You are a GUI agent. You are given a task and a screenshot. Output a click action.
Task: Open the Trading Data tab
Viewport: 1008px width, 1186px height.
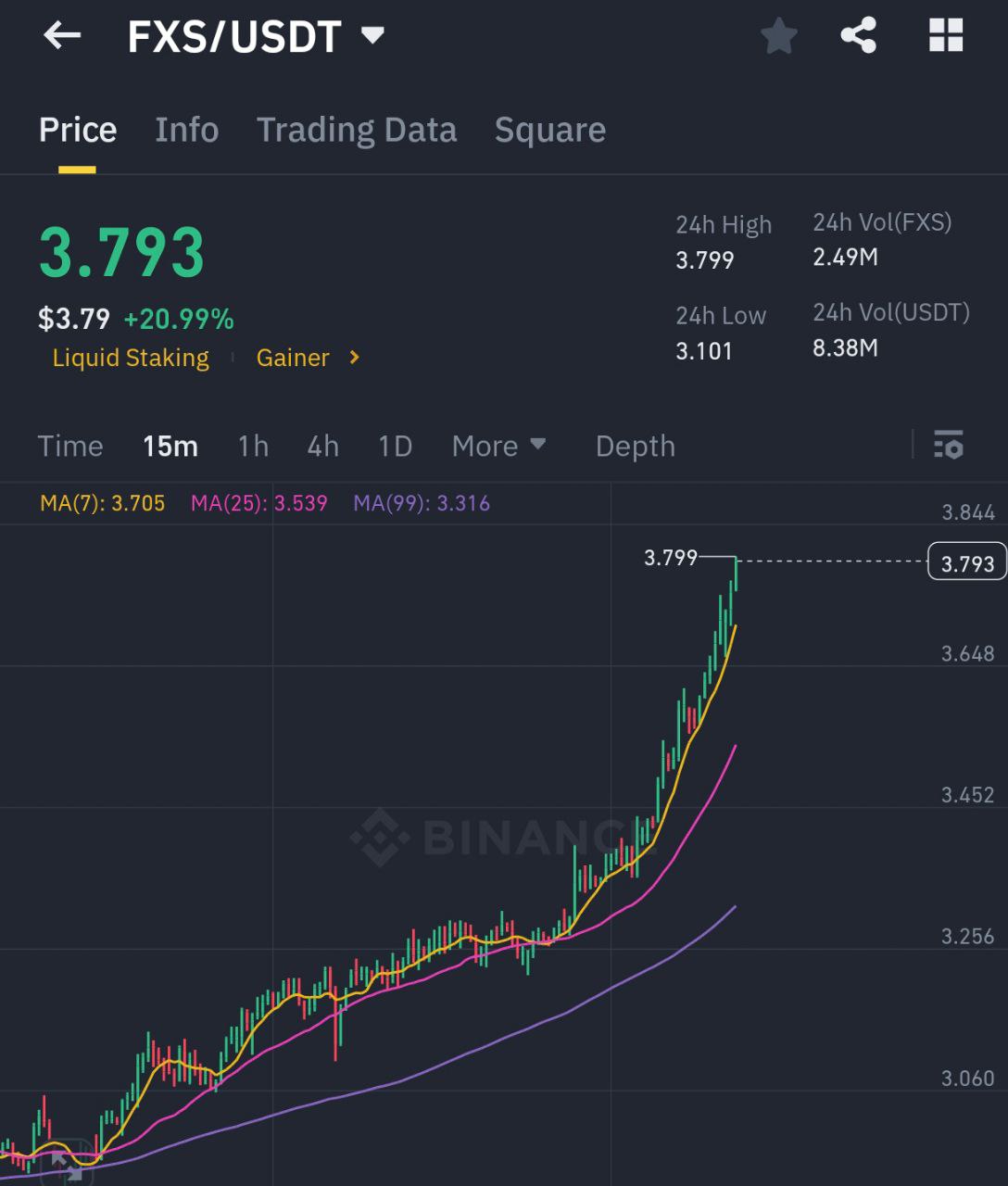point(357,130)
